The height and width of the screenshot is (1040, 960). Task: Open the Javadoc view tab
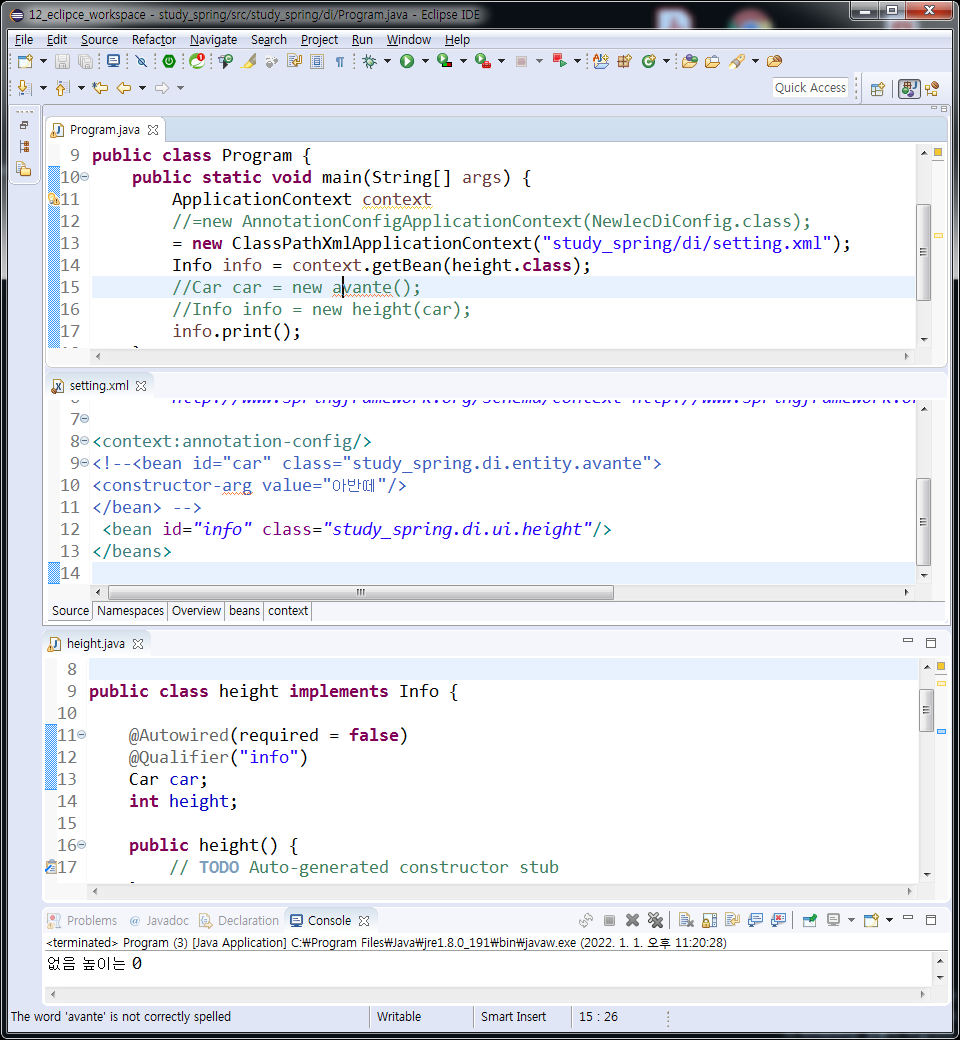(x=159, y=921)
